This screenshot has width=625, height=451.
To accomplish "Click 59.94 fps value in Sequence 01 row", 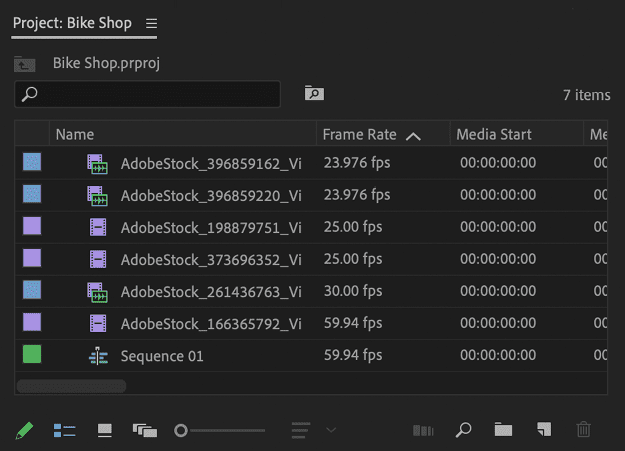I will point(353,355).
